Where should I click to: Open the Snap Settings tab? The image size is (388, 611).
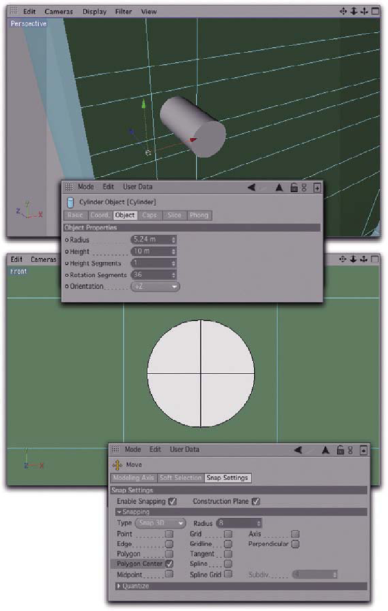coord(228,478)
